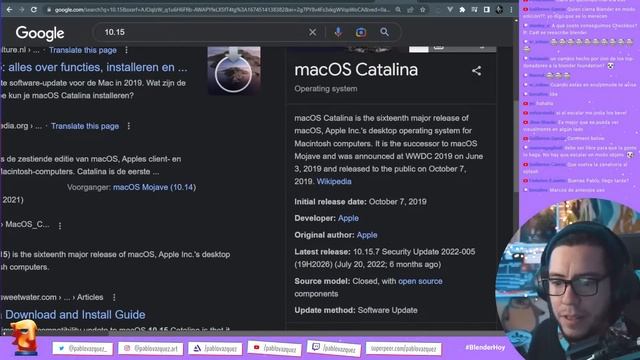The height and width of the screenshot is (360, 640).
Task: Follow the macOS Mojave (10.14) link
Action: 154,187
